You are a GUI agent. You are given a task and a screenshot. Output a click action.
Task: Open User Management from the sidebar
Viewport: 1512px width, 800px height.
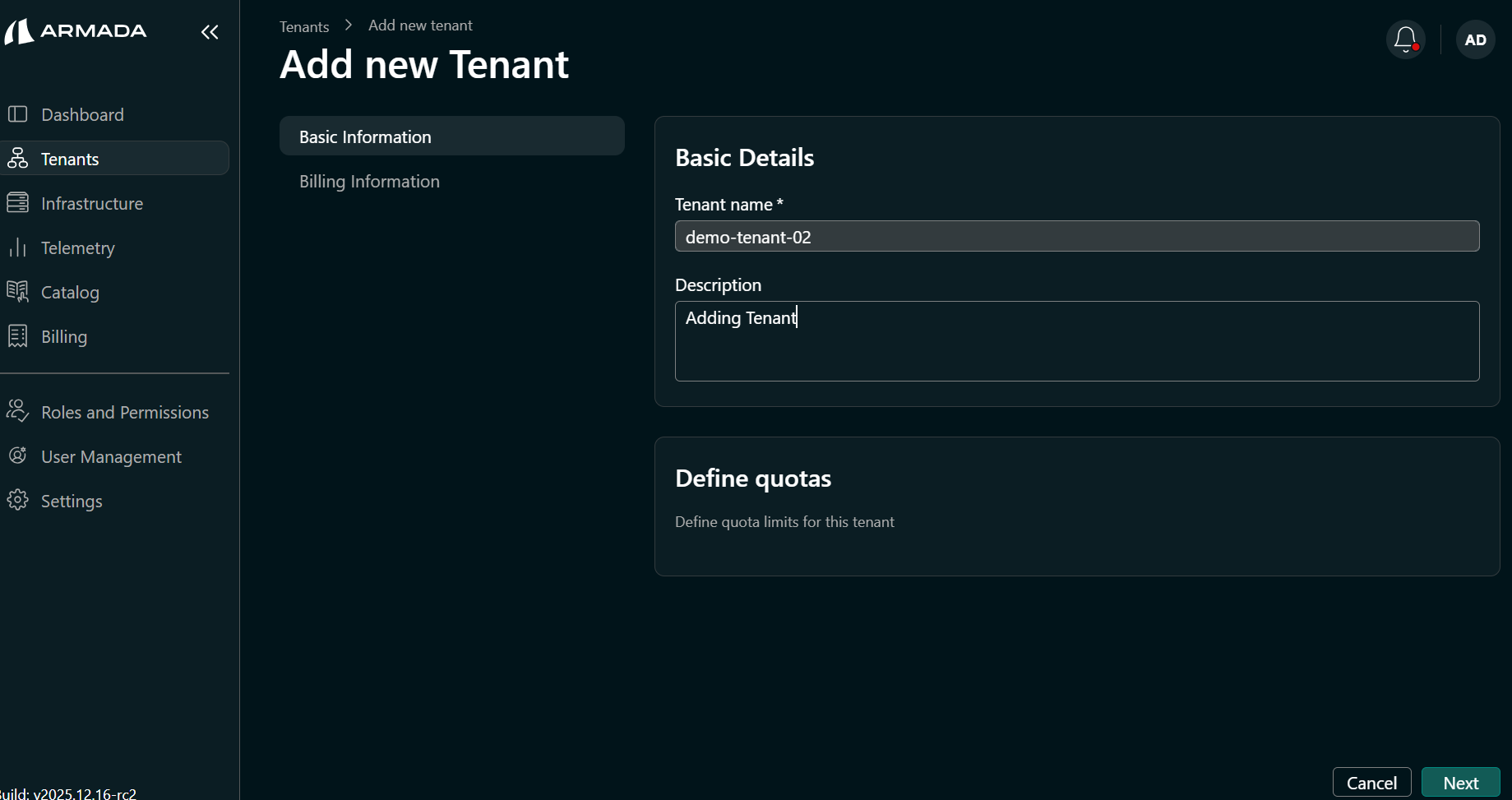tap(111, 456)
